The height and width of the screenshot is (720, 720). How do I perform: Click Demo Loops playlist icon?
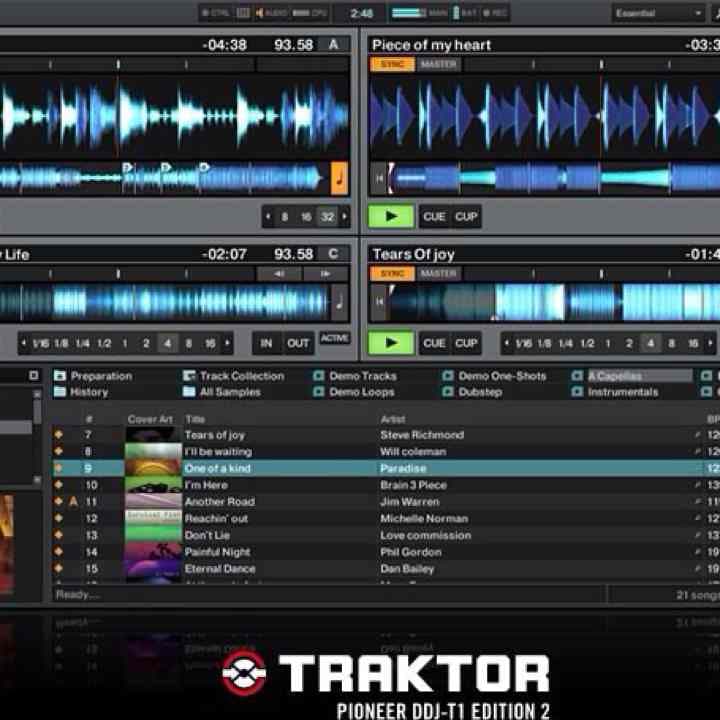318,392
